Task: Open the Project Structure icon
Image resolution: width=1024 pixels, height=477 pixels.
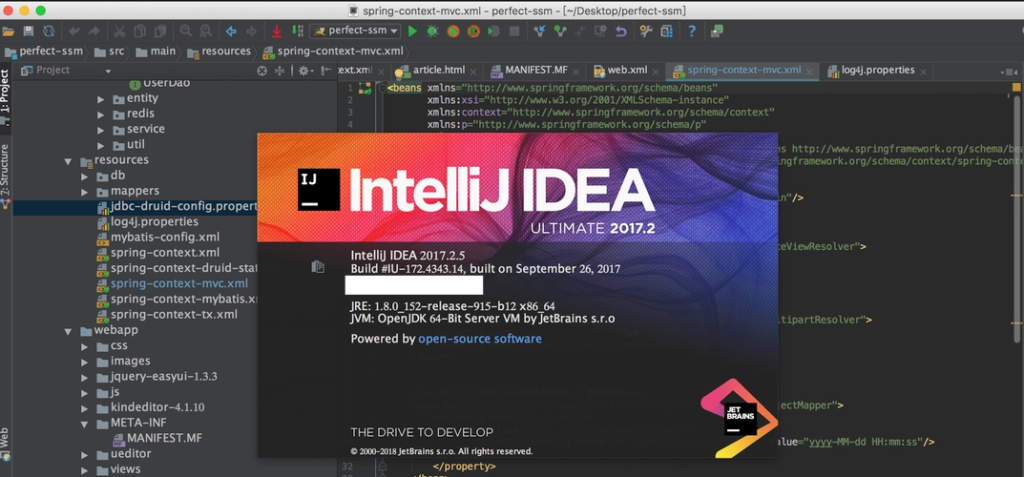Action: tap(666, 31)
